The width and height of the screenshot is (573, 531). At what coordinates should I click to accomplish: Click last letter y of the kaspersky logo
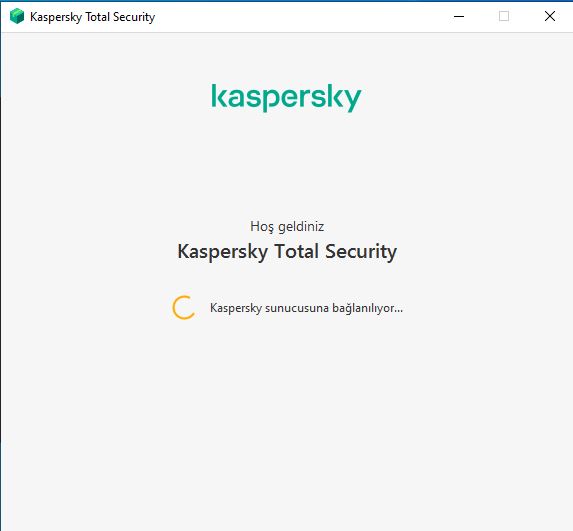tap(352, 100)
